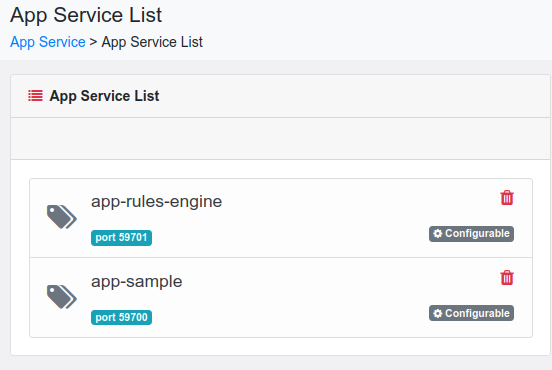Select the port 59701 badge
This screenshot has height=370, width=552.
tap(121, 238)
